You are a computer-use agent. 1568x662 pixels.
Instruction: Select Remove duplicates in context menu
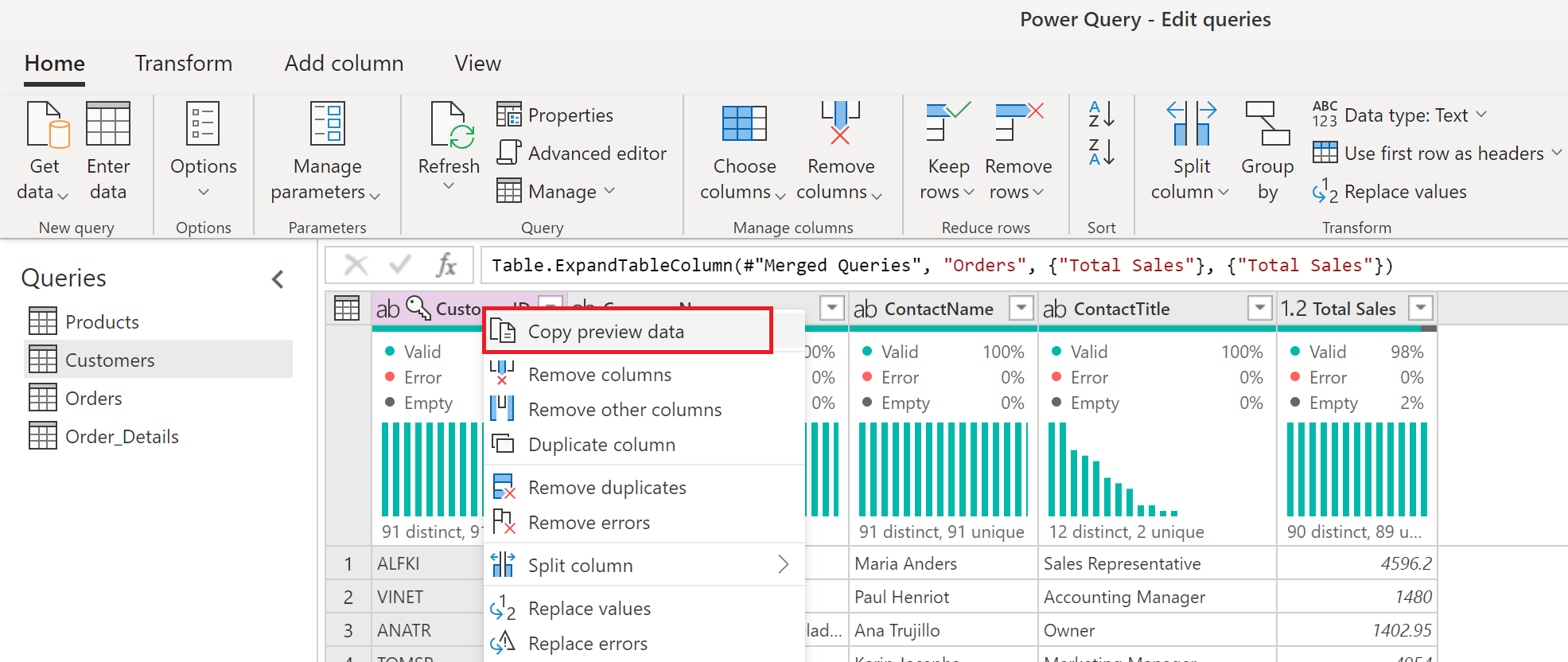pos(606,488)
